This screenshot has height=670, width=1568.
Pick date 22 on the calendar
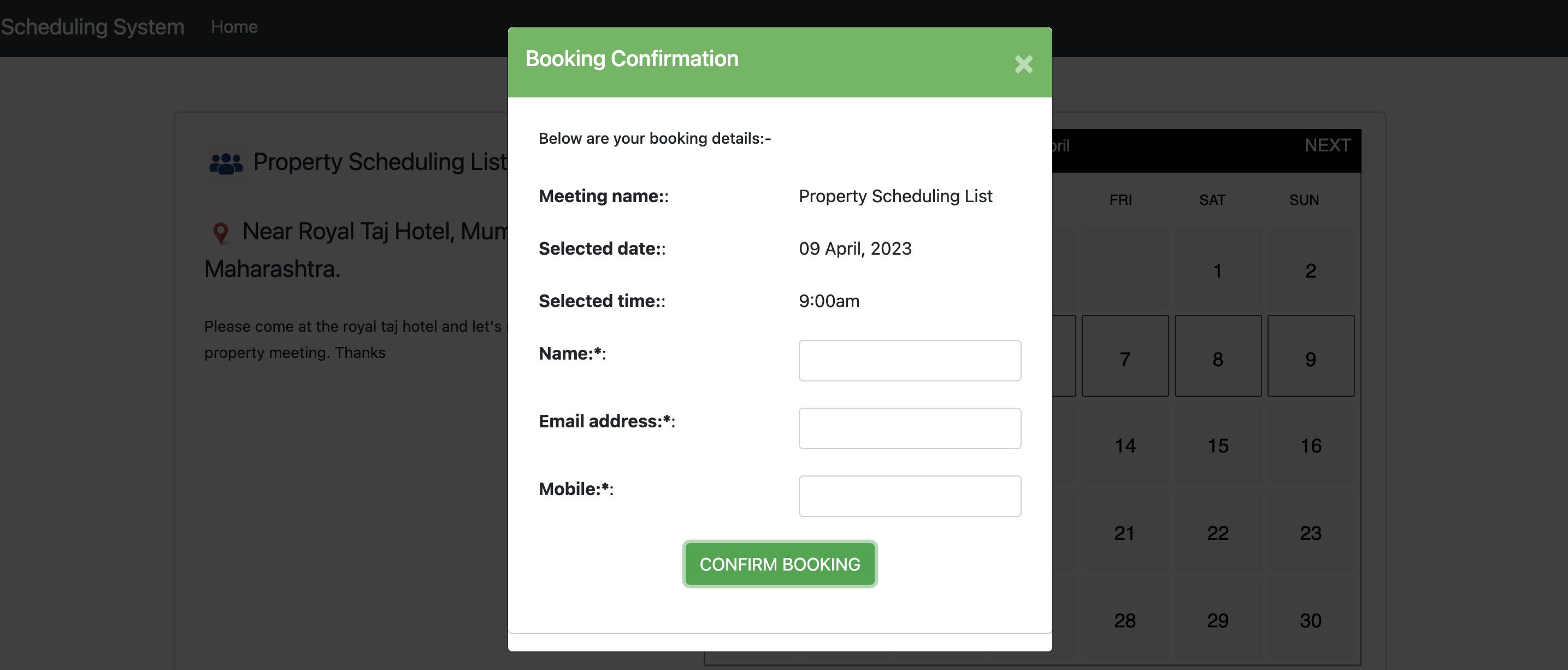1217,533
